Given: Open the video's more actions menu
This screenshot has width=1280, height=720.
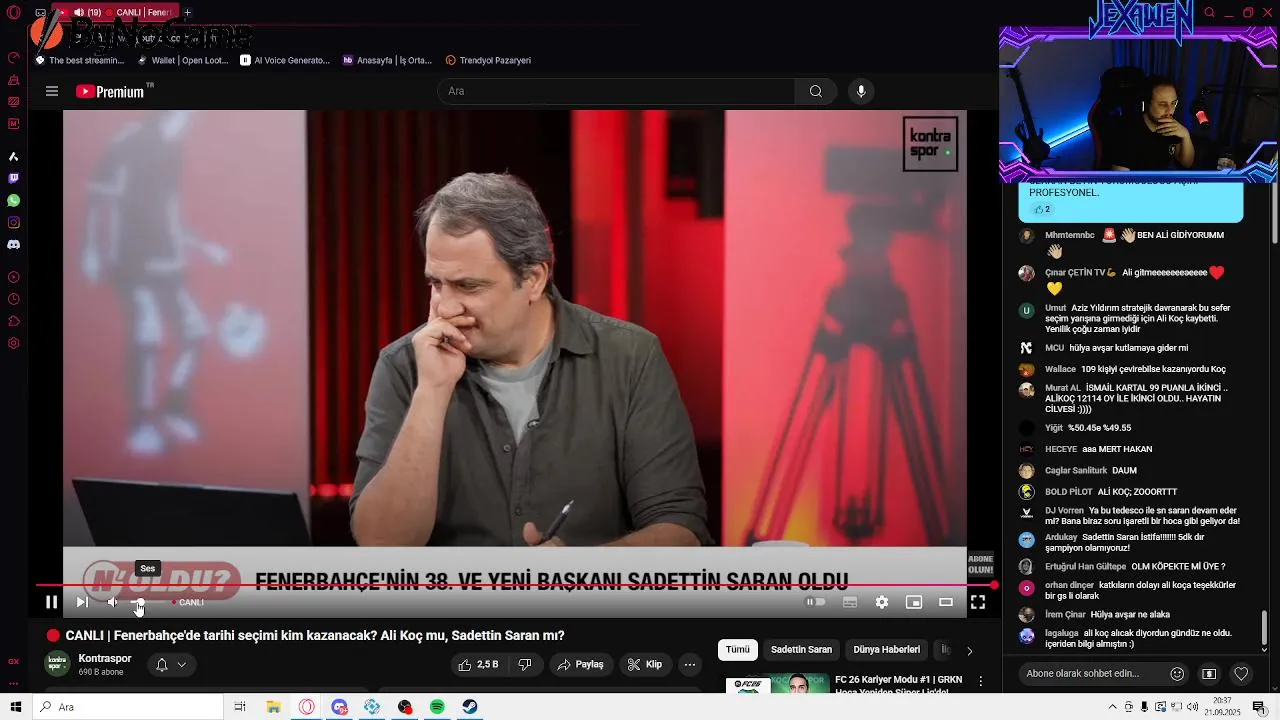Looking at the screenshot, I should 690,664.
